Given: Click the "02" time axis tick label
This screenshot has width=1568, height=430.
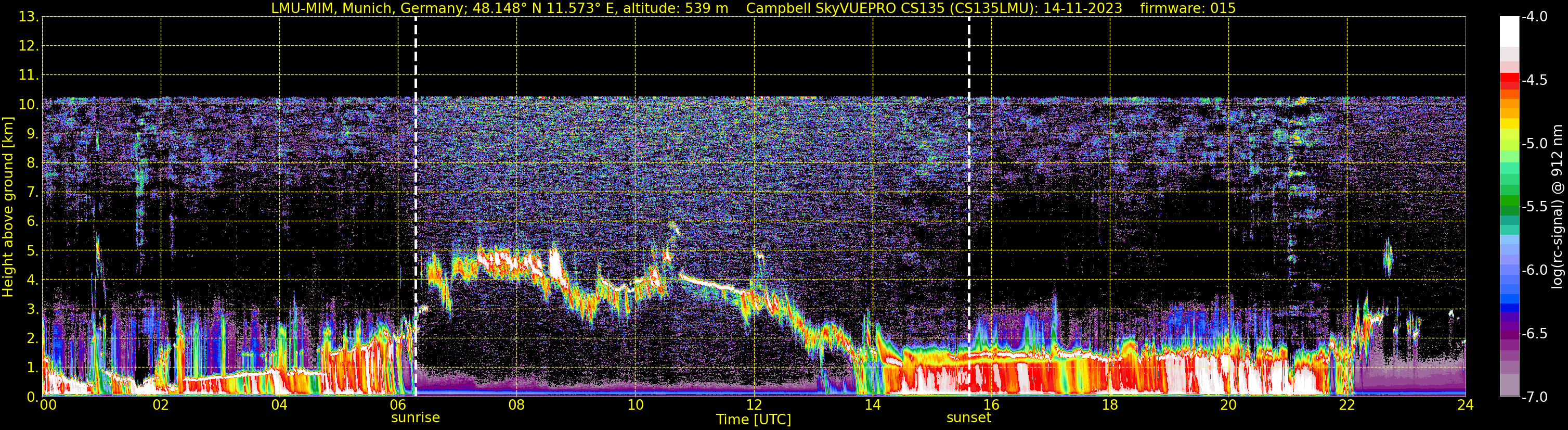Looking at the screenshot, I should [161, 405].
